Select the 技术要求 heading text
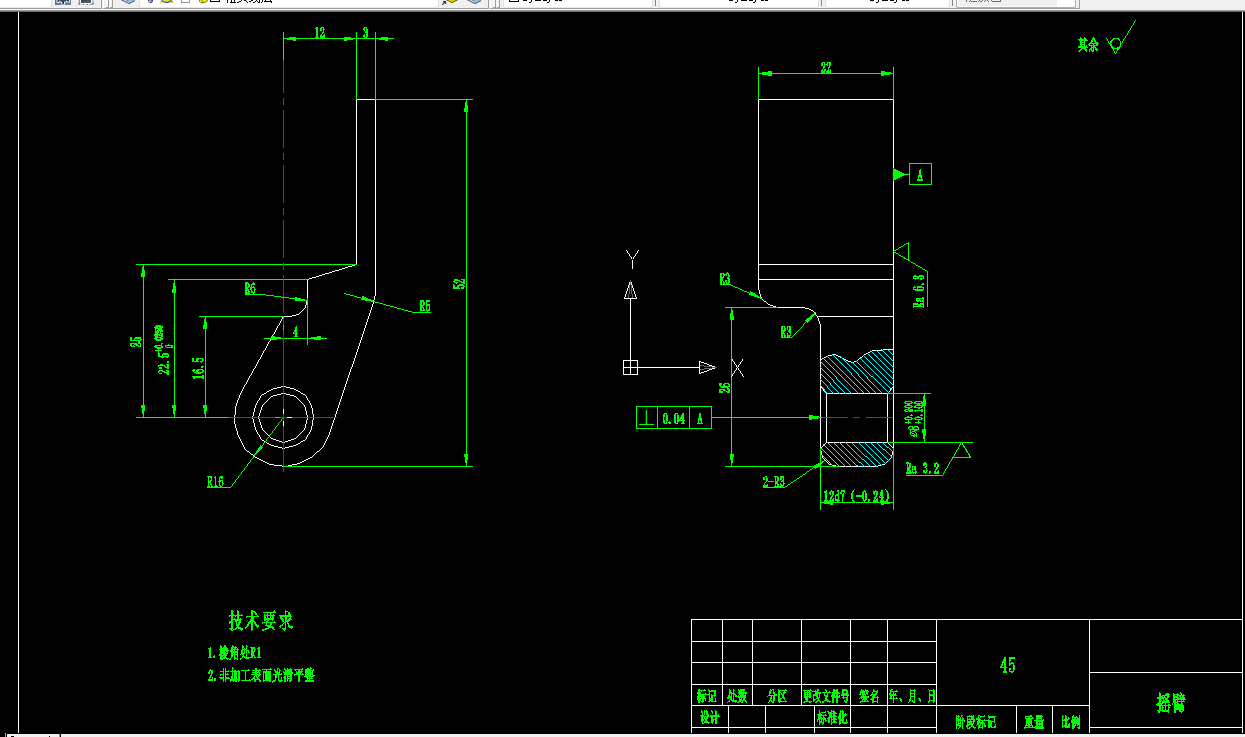The width and height of the screenshot is (1245, 737). tap(261, 622)
